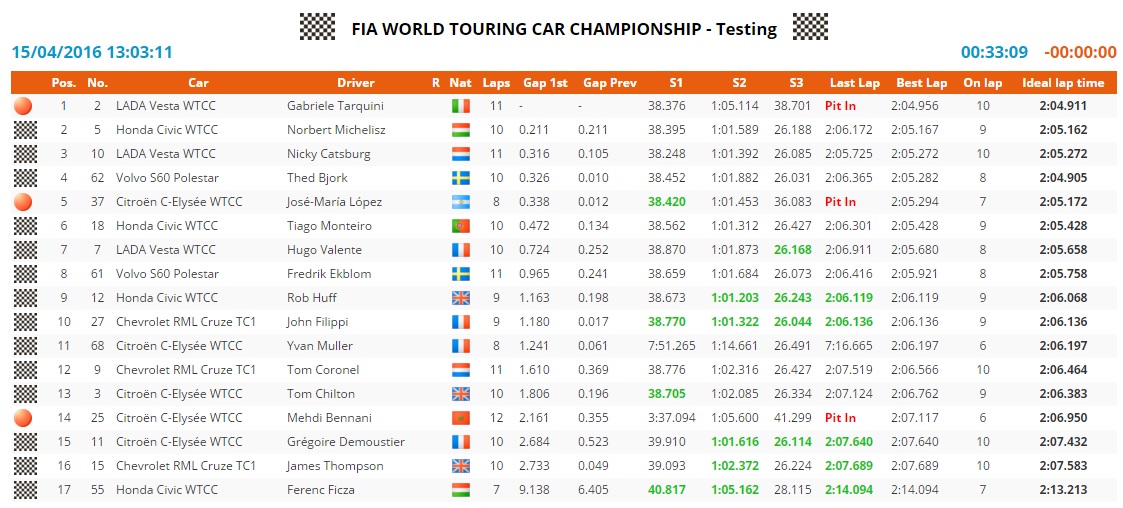The image size is (1123, 508).
Task: Click the UK flag beside Rob Huff
Action: [x=460, y=298]
